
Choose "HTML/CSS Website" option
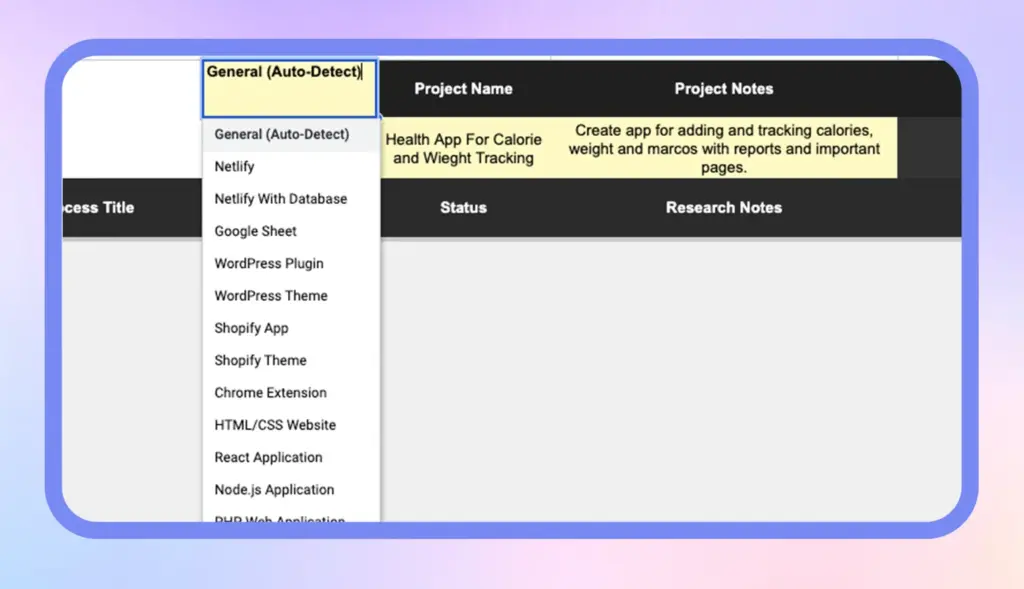[275, 424]
